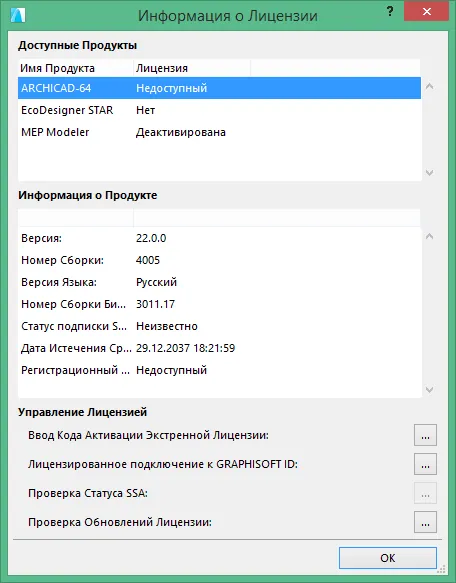Open licensed connection to GRAPHISOFT ID button

425,464
